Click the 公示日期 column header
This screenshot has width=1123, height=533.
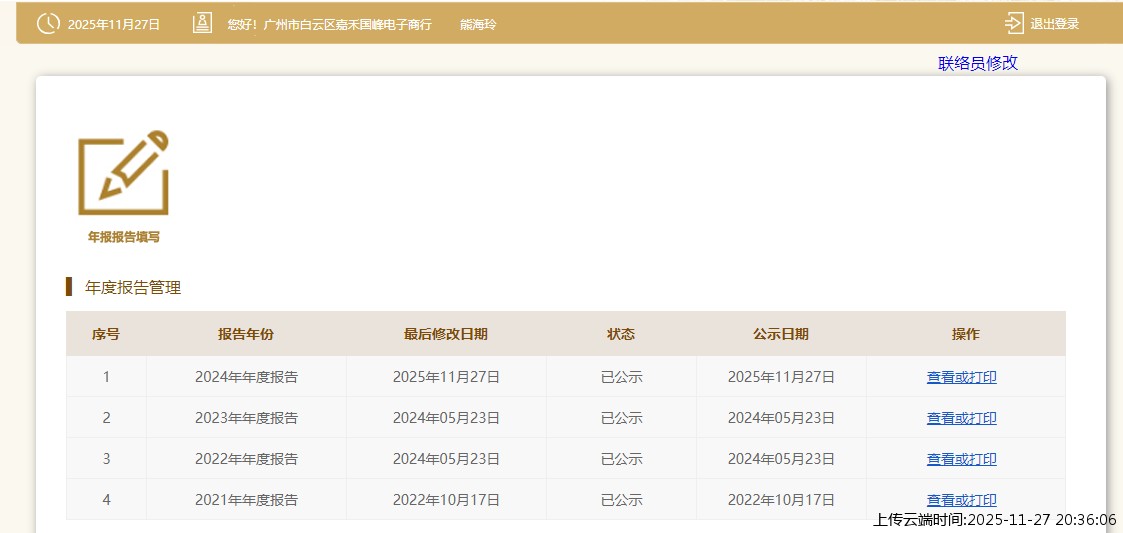click(781, 334)
